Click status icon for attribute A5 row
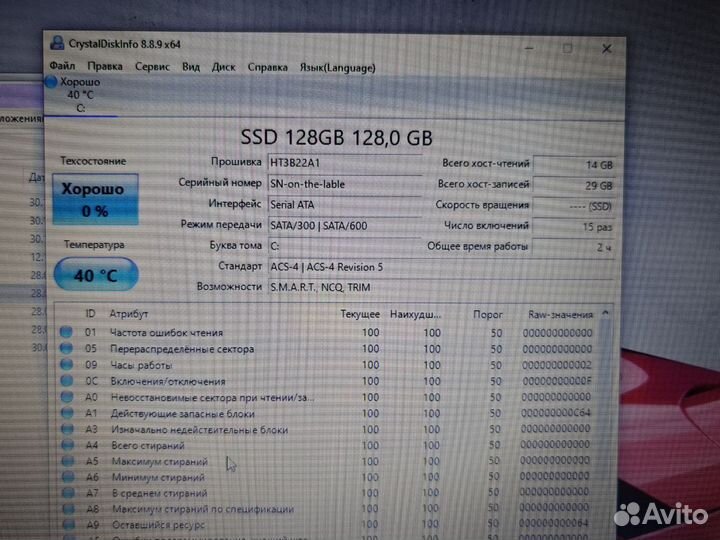 click(68, 461)
